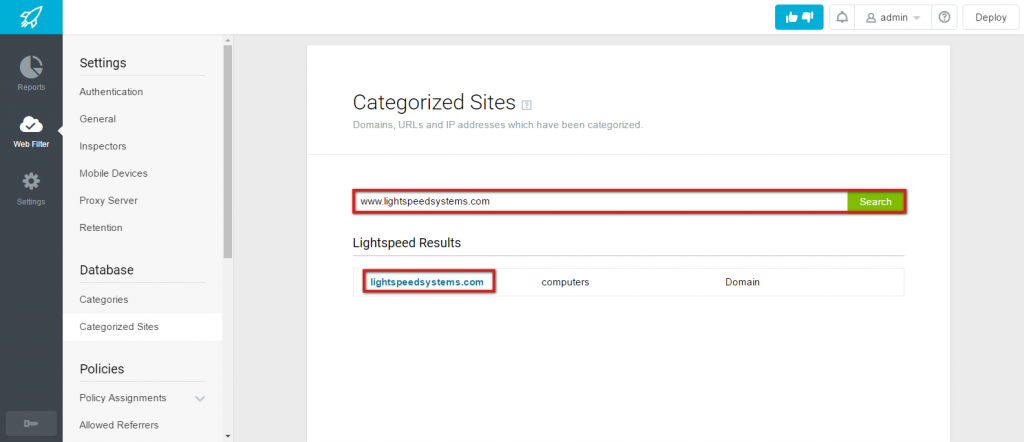Open Retention settings
Image resolution: width=1024 pixels, height=442 pixels.
coord(101,228)
